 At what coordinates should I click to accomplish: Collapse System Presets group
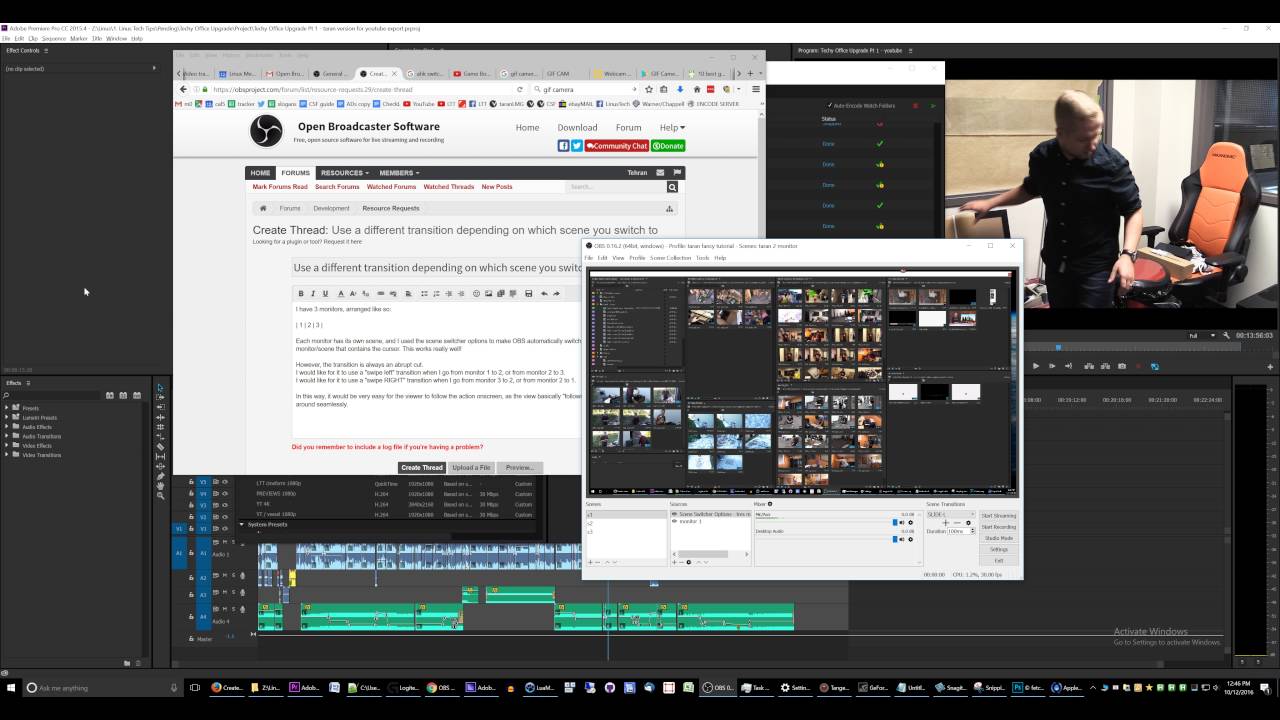[x=241, y=524]
